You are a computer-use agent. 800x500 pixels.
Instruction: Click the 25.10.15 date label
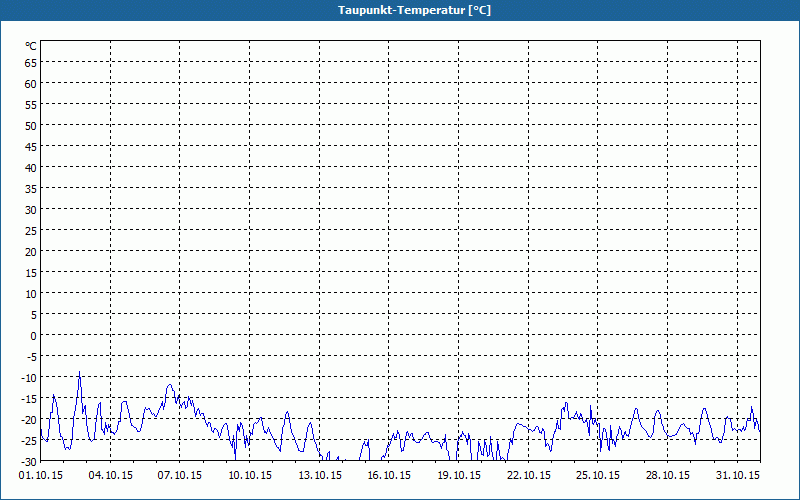(x=597, y=476)
